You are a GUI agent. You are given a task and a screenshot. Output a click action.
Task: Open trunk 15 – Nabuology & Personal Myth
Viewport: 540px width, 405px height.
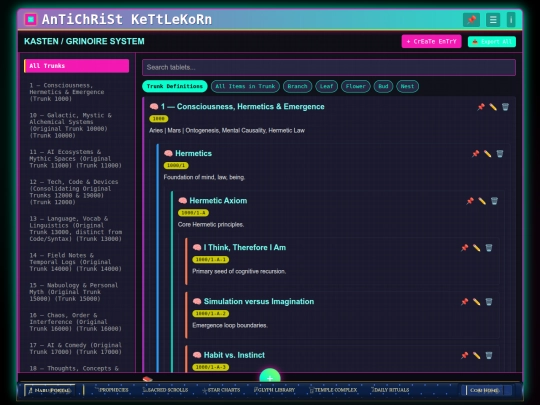tap(75, 292)
